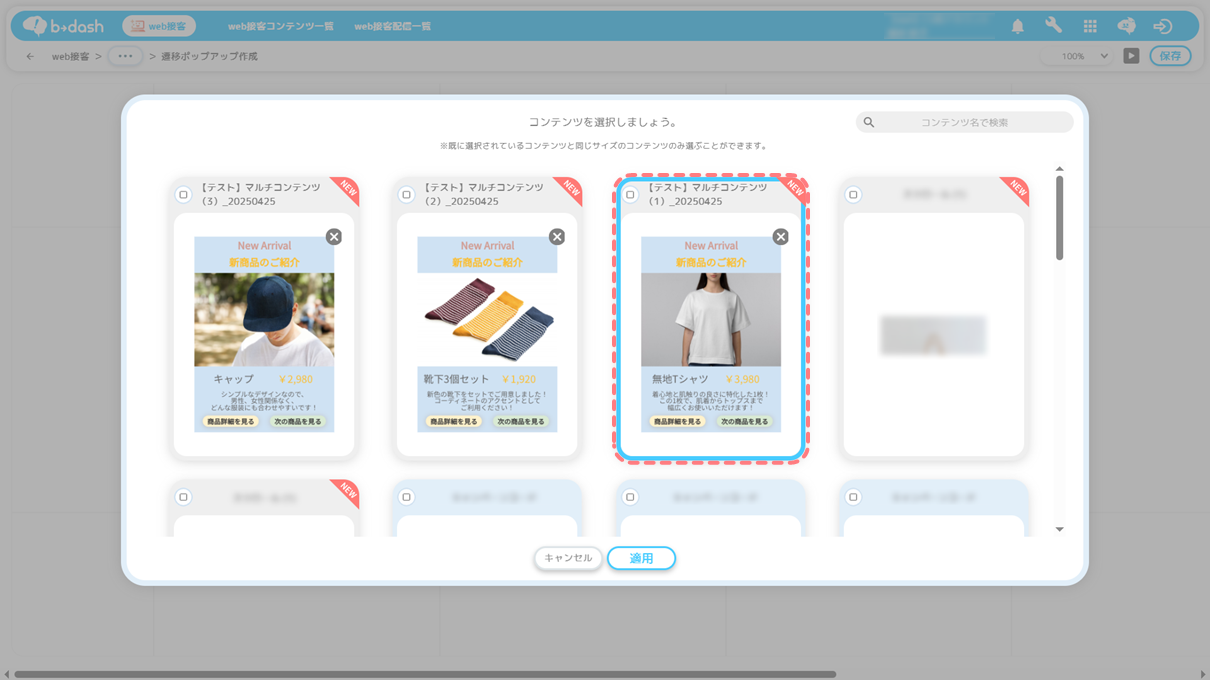Click the ¥3,980 price
1210x680 pixels.
743,380
